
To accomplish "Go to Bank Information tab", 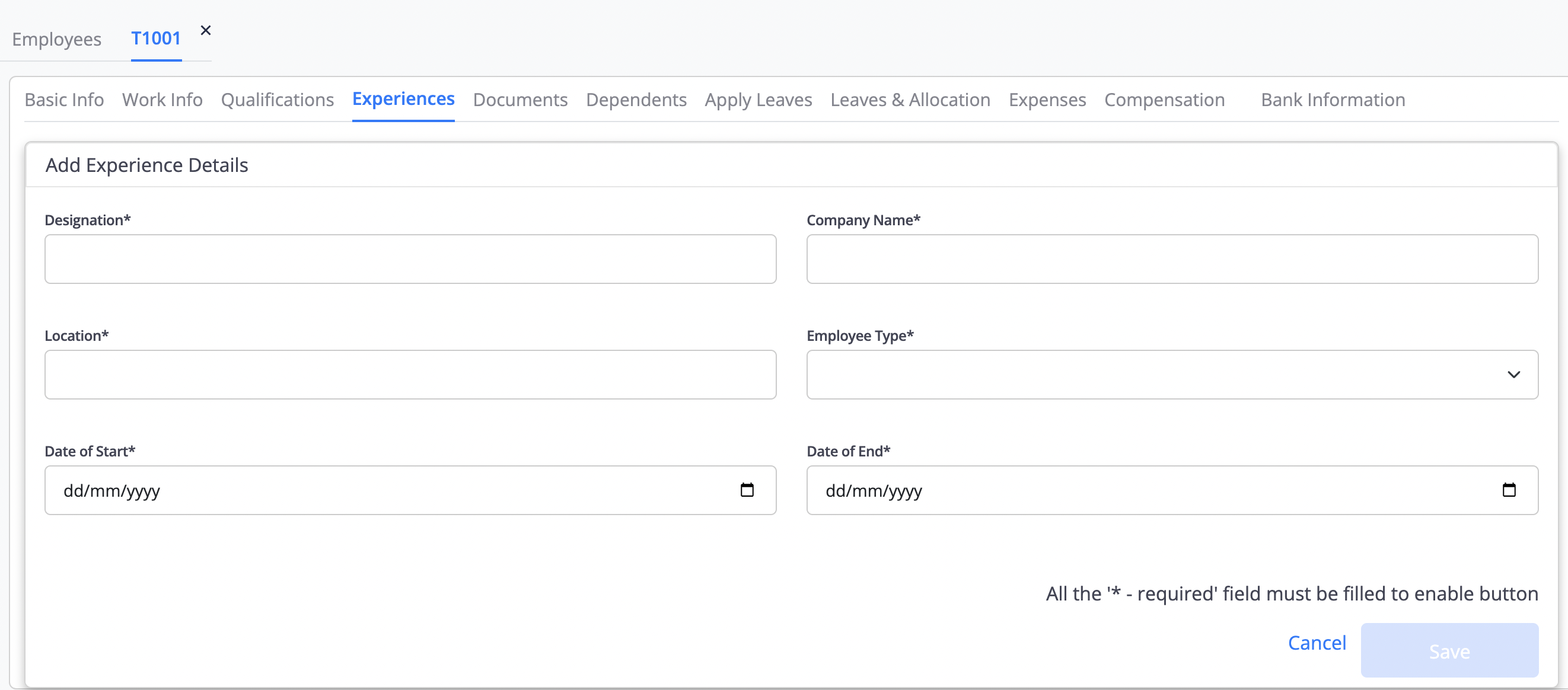I will [1333, 99].
